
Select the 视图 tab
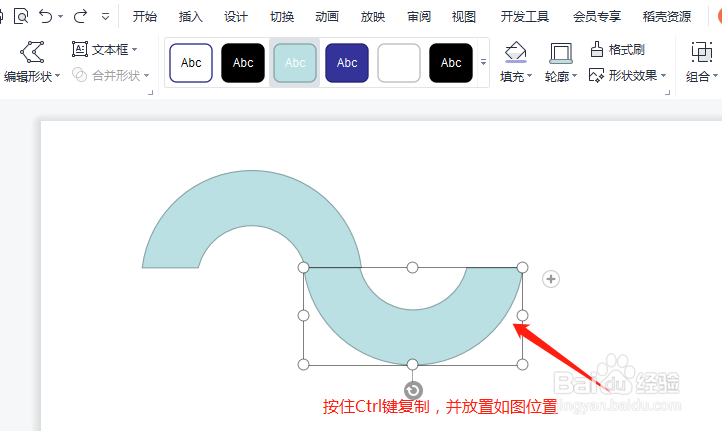pyautogui.click(x=464, y=17)
